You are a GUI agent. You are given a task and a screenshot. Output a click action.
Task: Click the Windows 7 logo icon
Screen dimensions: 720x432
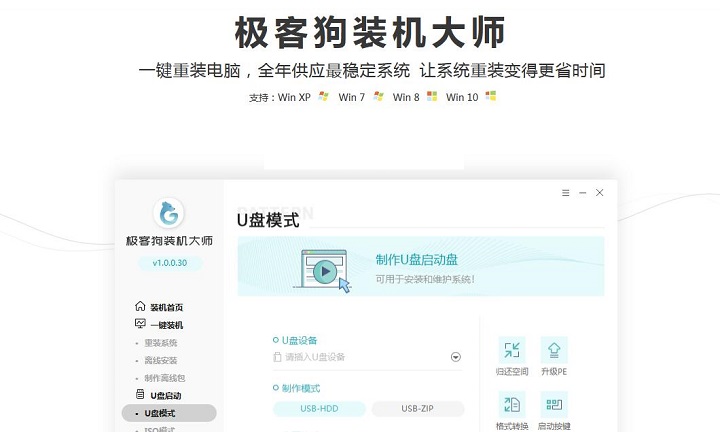(378, 96)
